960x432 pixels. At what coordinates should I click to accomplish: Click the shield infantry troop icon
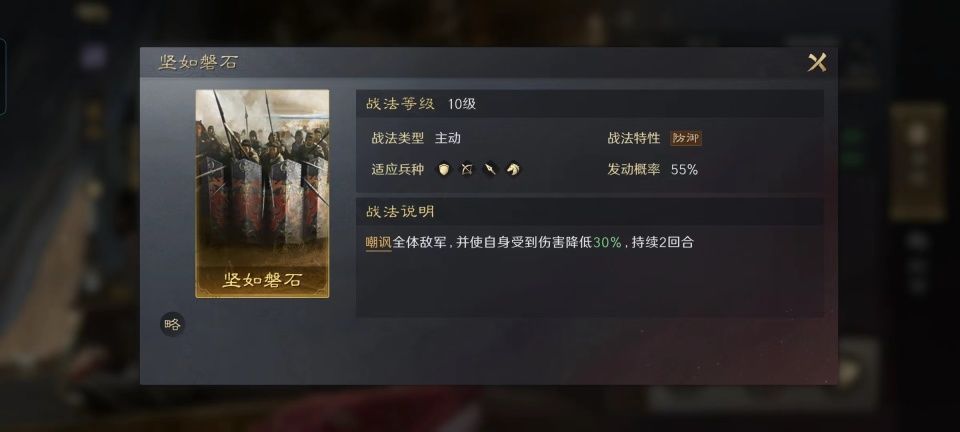tap(443, 169)
